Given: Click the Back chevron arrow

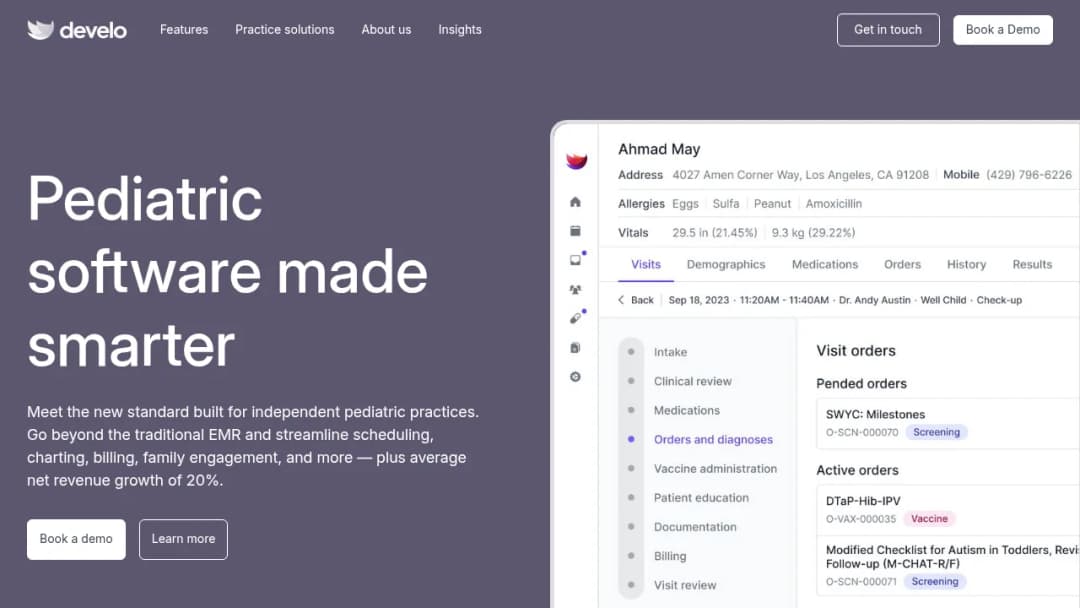Looking at the screenshot, I should coord(621,300).
